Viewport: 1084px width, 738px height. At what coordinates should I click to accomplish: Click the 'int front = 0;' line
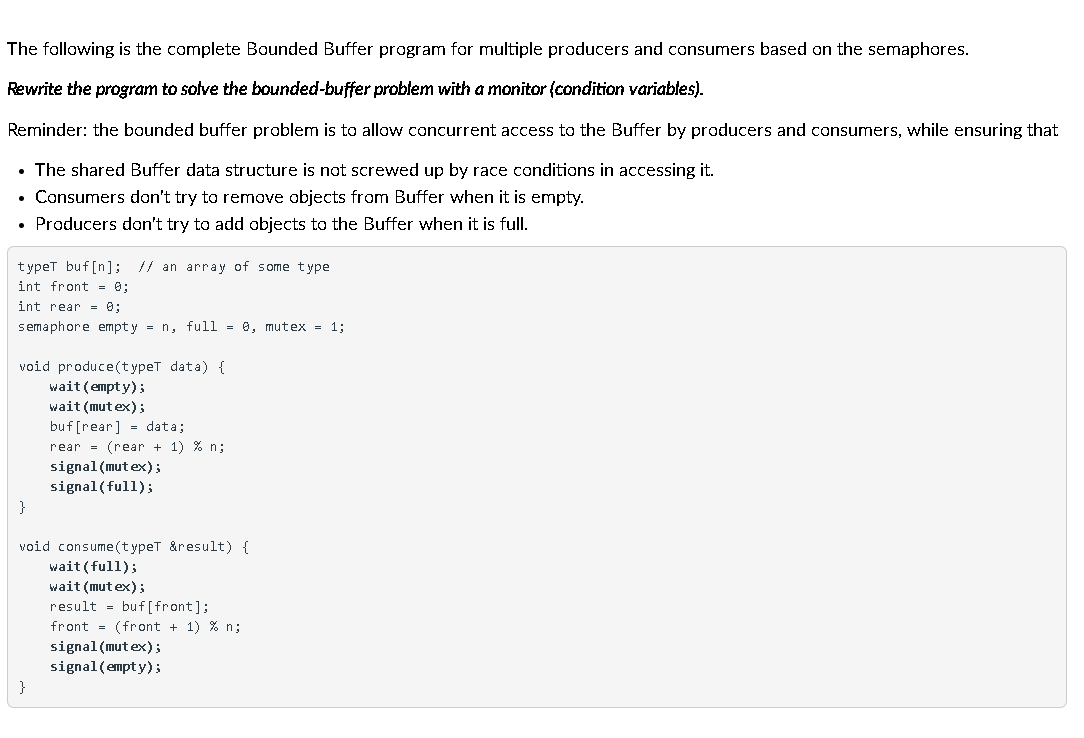[x=73, y=287]
